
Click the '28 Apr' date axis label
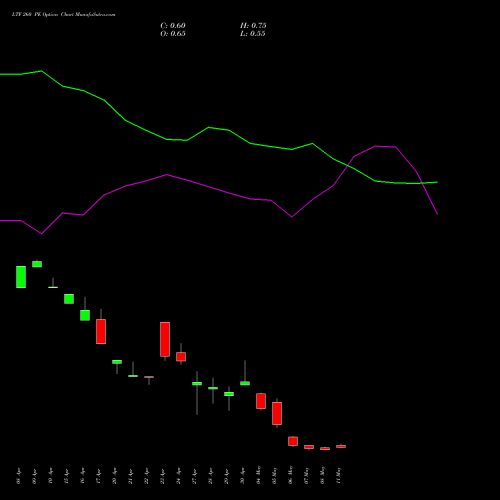coord(210,476)
